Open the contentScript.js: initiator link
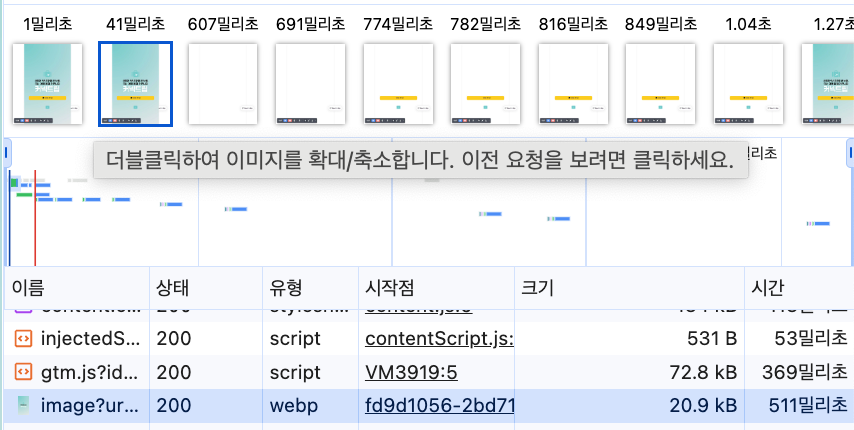Viewport: 854px width, 430px height. tap(440, 339)
